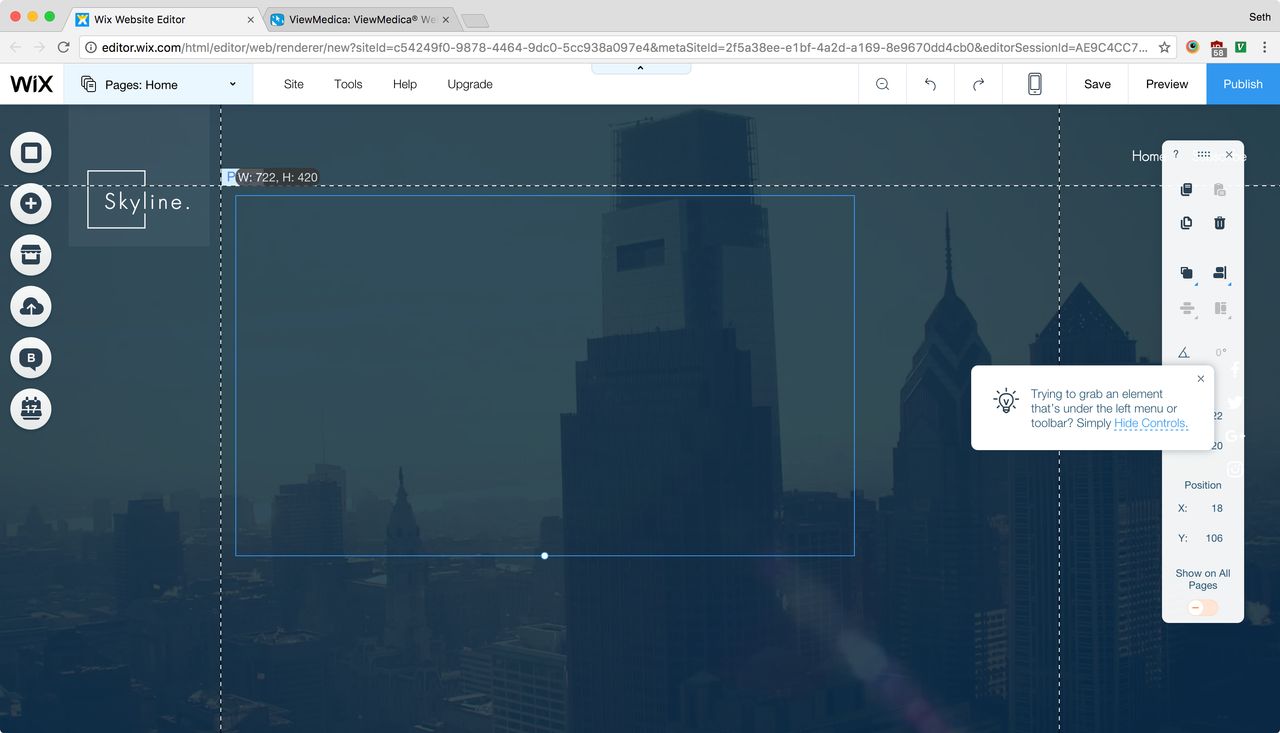
Task: Open the Blog panel in the sidebar
Action: [x=31, y=358]
